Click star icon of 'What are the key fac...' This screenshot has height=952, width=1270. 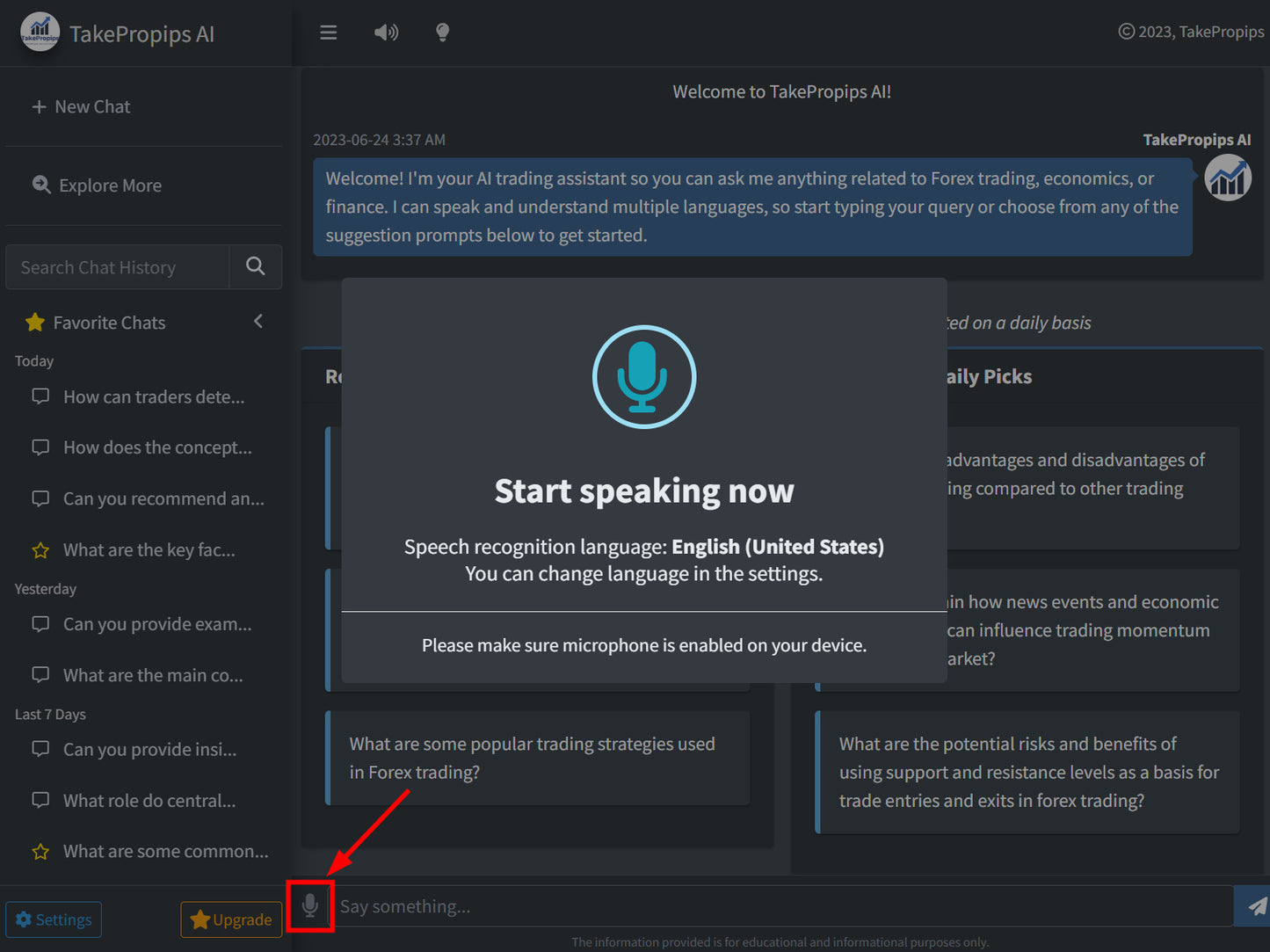click(40, 550)
